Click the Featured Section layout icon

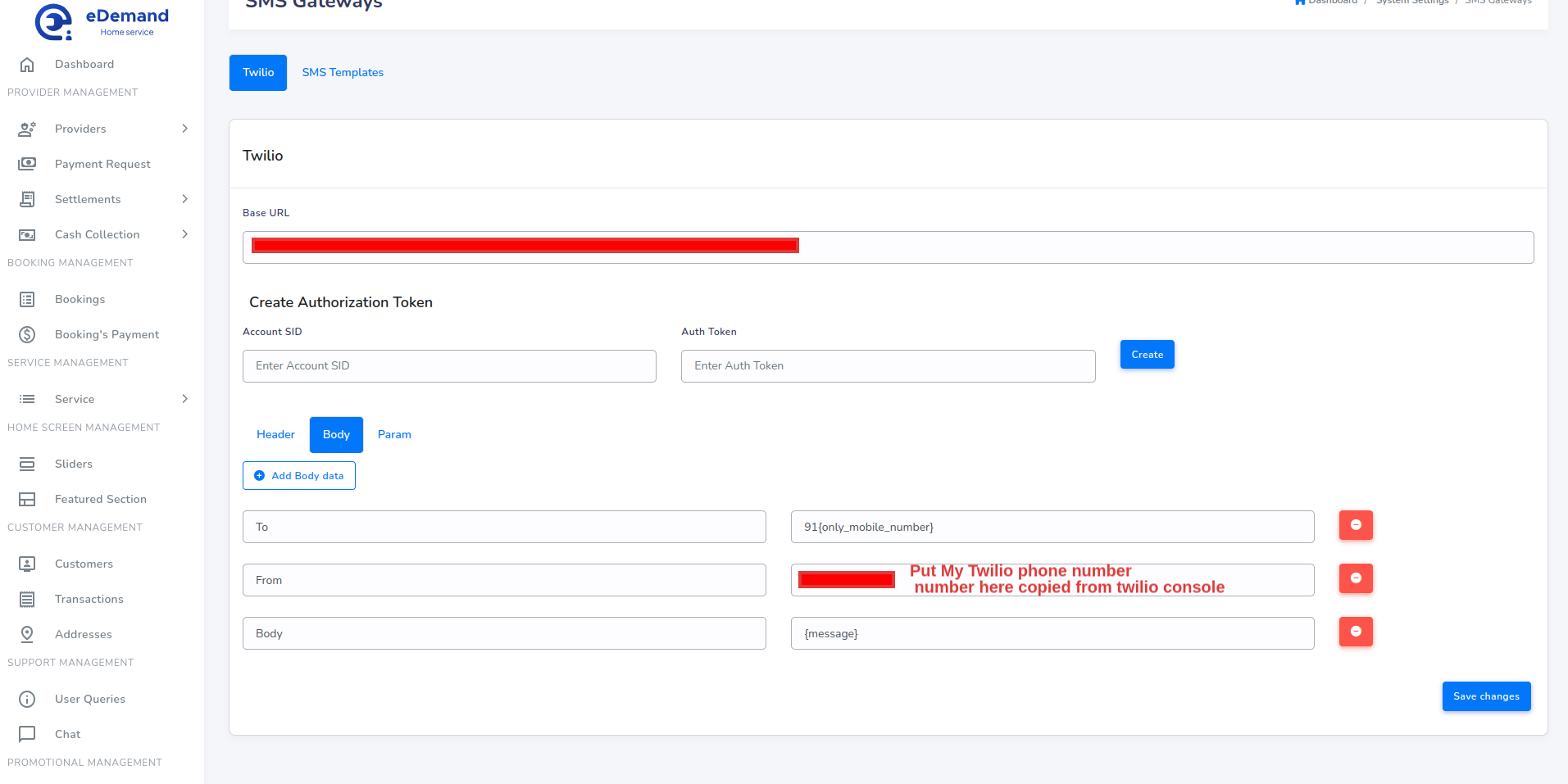coord(27,499)
